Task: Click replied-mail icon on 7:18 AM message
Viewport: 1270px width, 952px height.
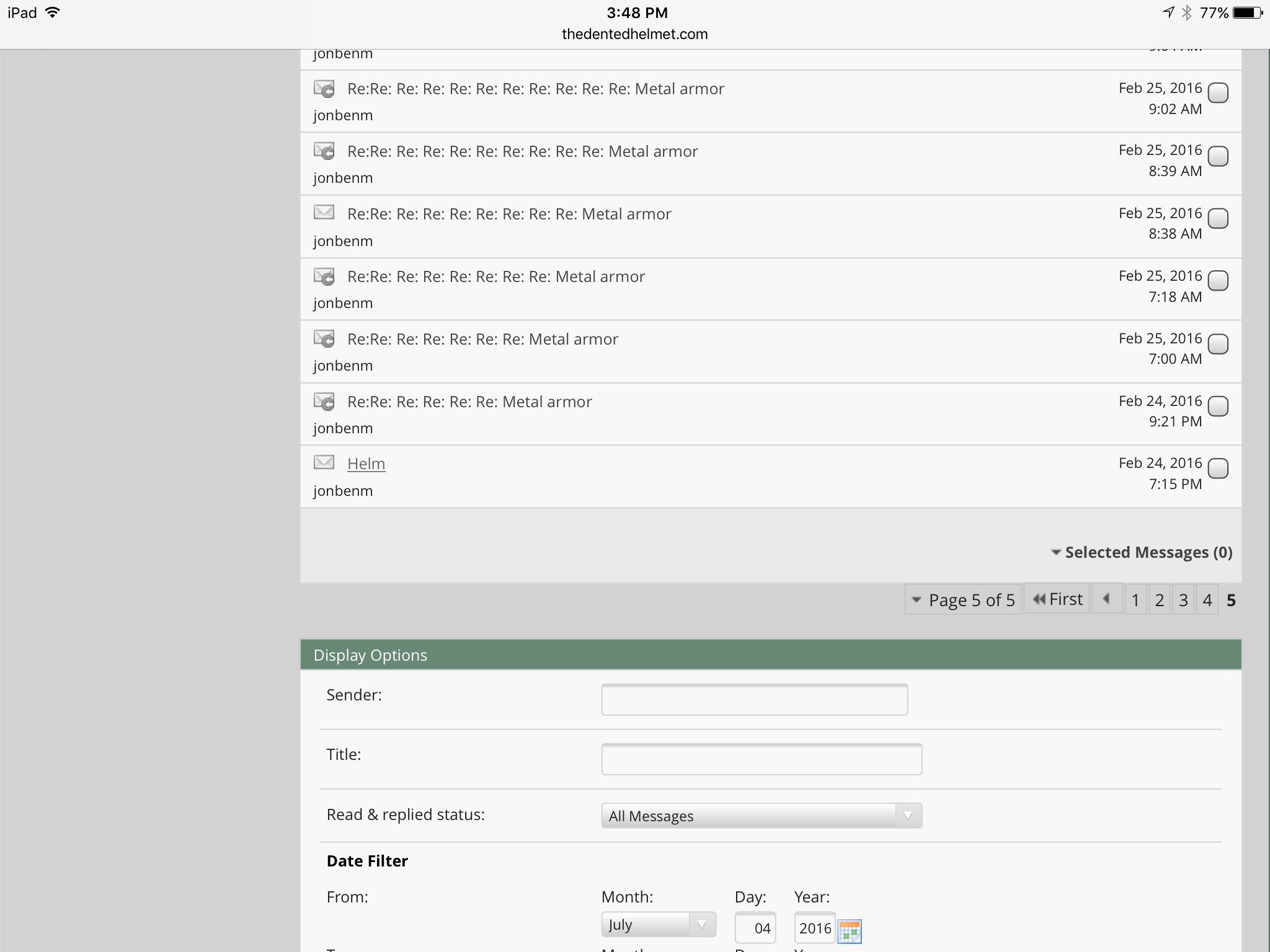Action: 324,276
